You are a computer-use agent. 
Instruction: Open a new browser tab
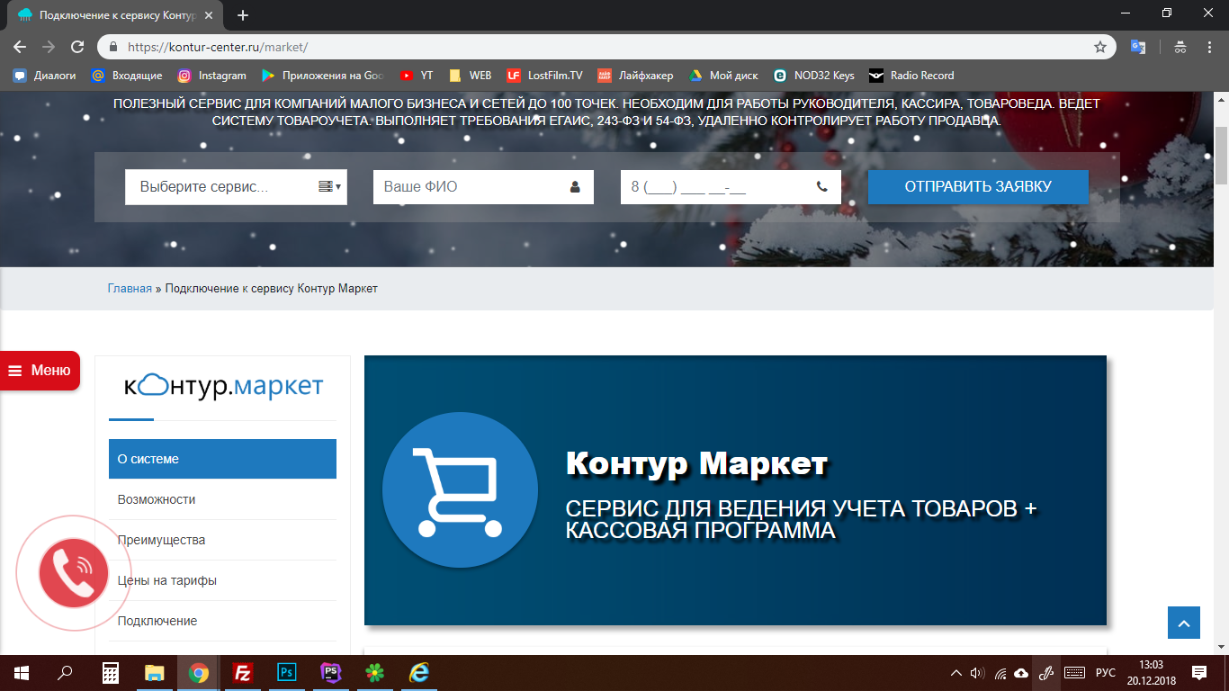pos(242,15)
